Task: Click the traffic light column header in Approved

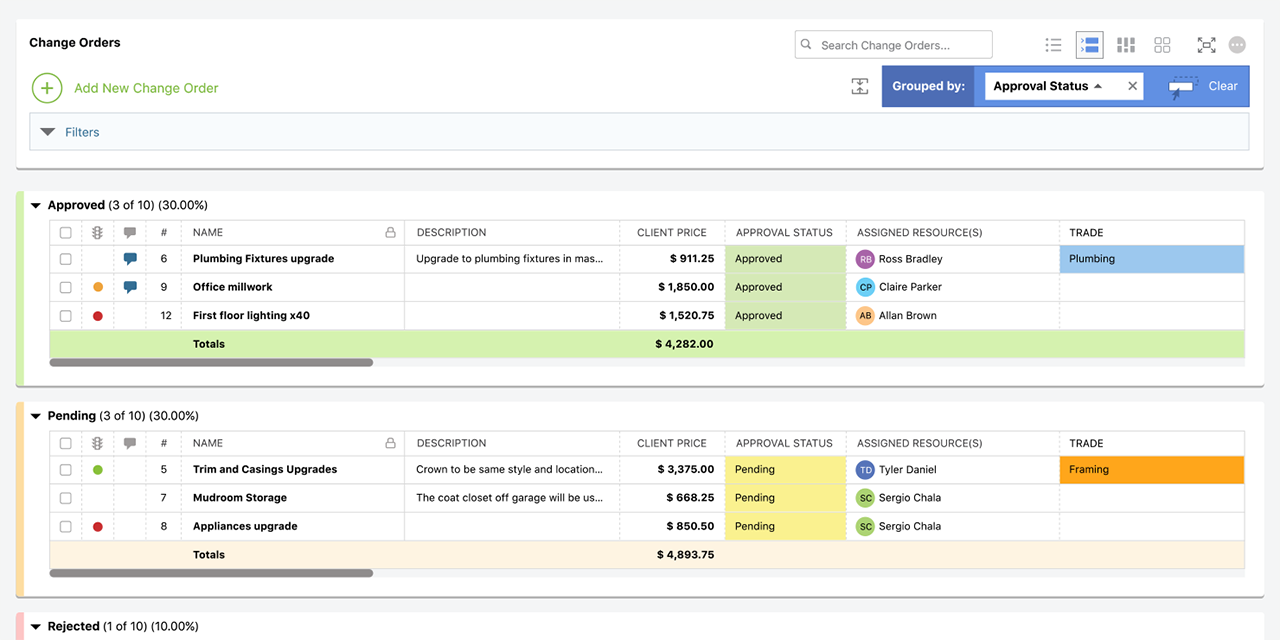Action: point(98,233)
